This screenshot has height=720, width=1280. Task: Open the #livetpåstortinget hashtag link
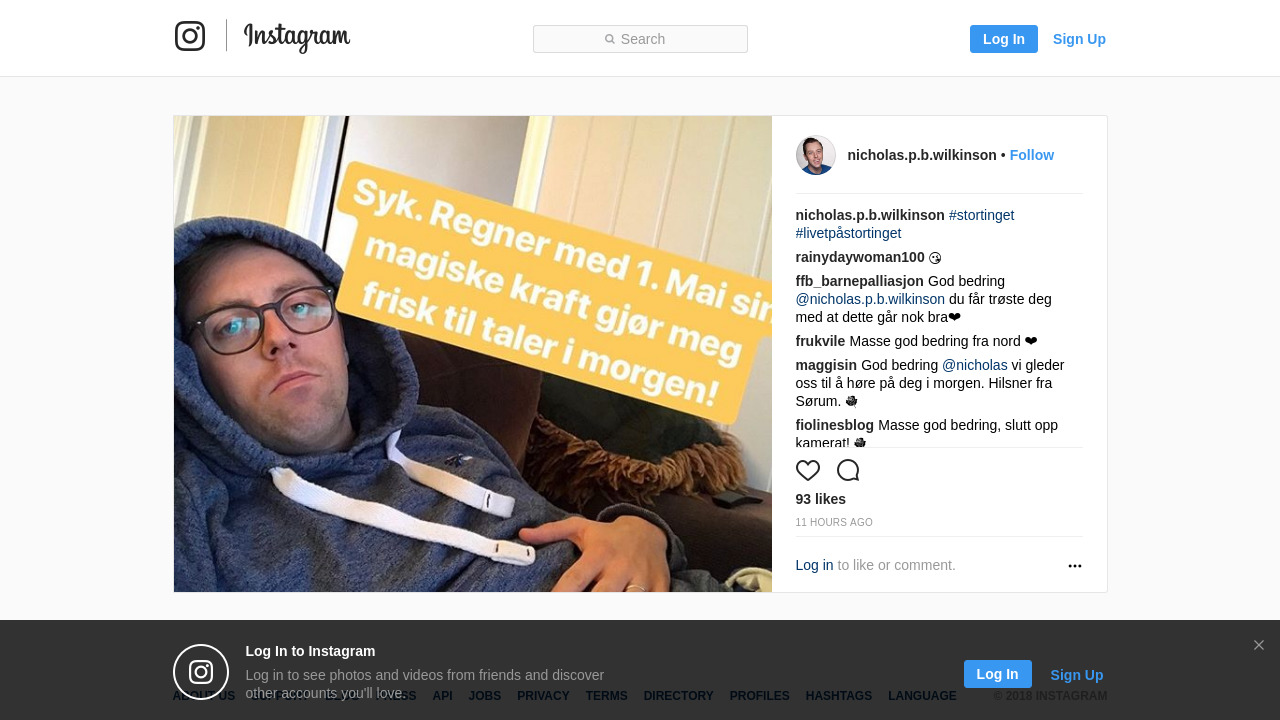[x=849, y=233]
